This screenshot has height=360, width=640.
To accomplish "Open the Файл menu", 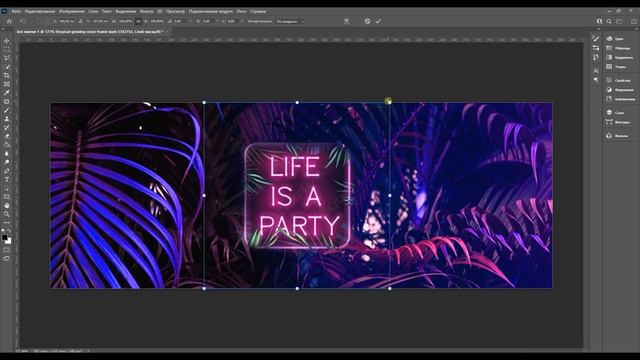I will [x=16, y=11].
